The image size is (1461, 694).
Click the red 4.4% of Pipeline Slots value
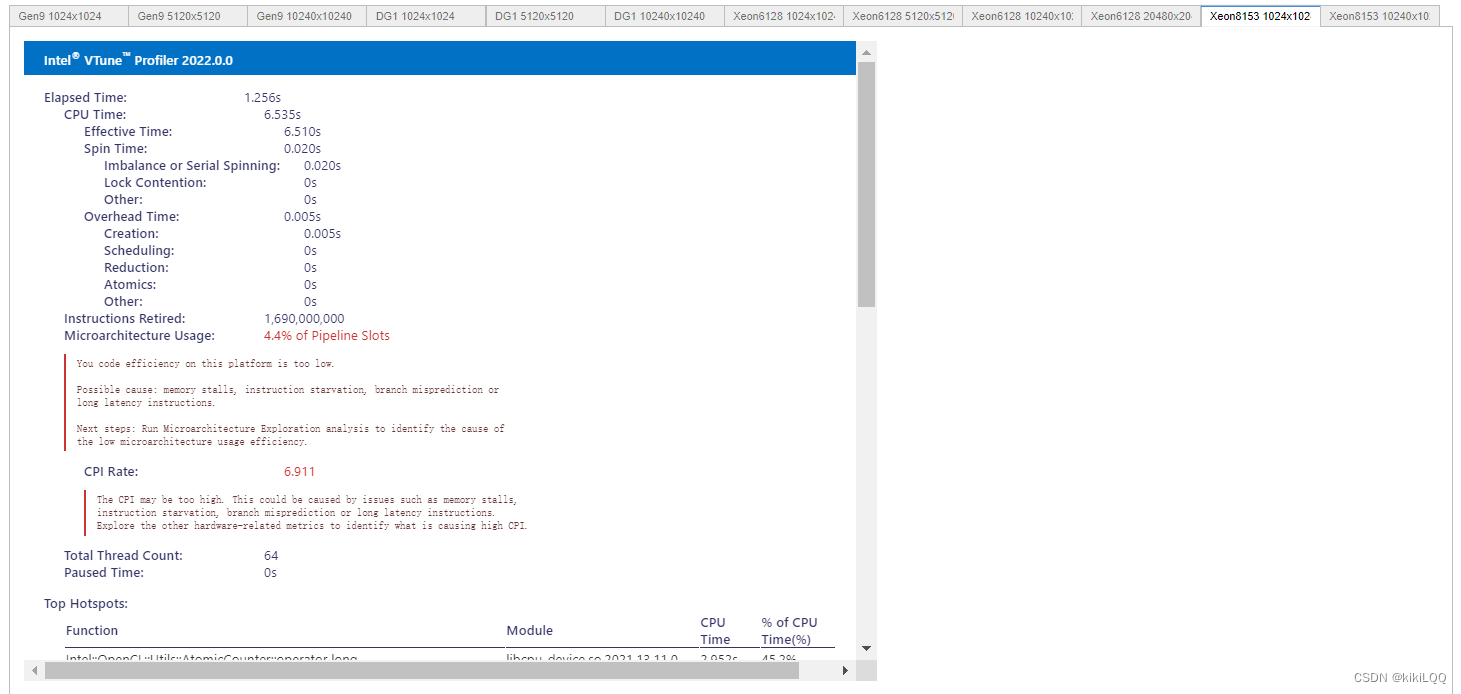click(x=327, y=336)
